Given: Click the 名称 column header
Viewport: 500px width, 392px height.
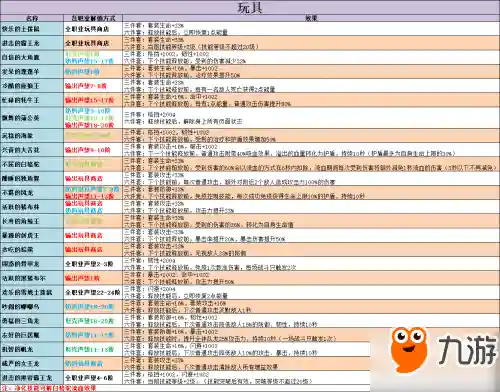Looking at the screenshot, I should (x=32, y=18).
